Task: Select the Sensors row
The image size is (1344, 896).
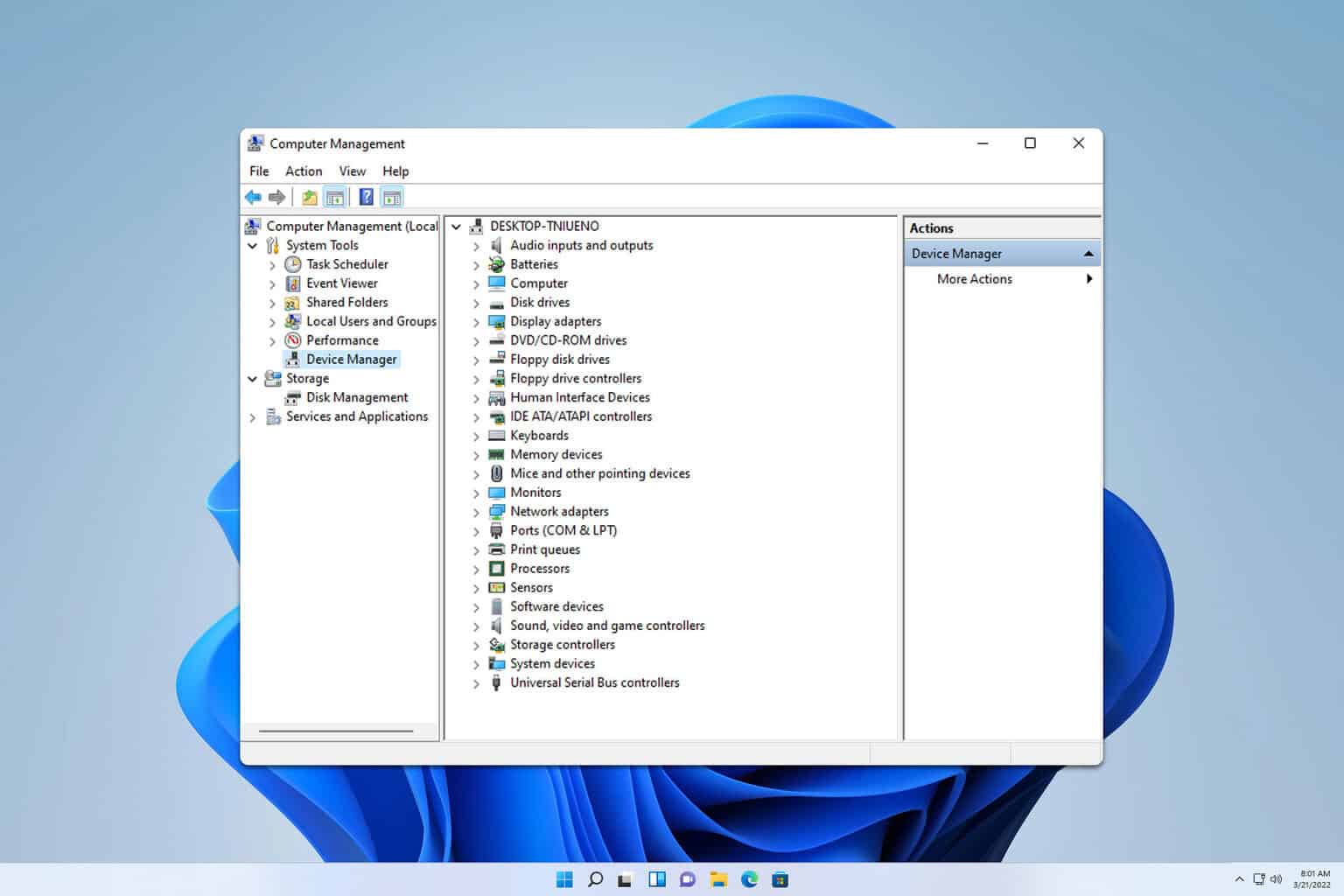Action: pos(531,588)
